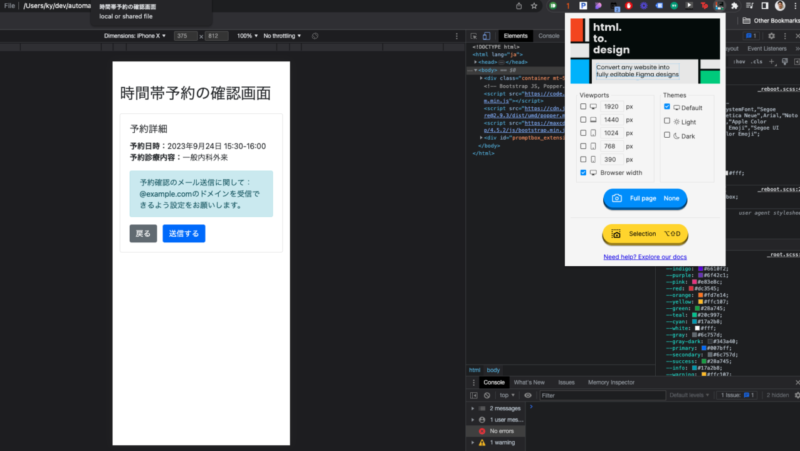
Task: Click the clear console icon
Action: (488, 395)
